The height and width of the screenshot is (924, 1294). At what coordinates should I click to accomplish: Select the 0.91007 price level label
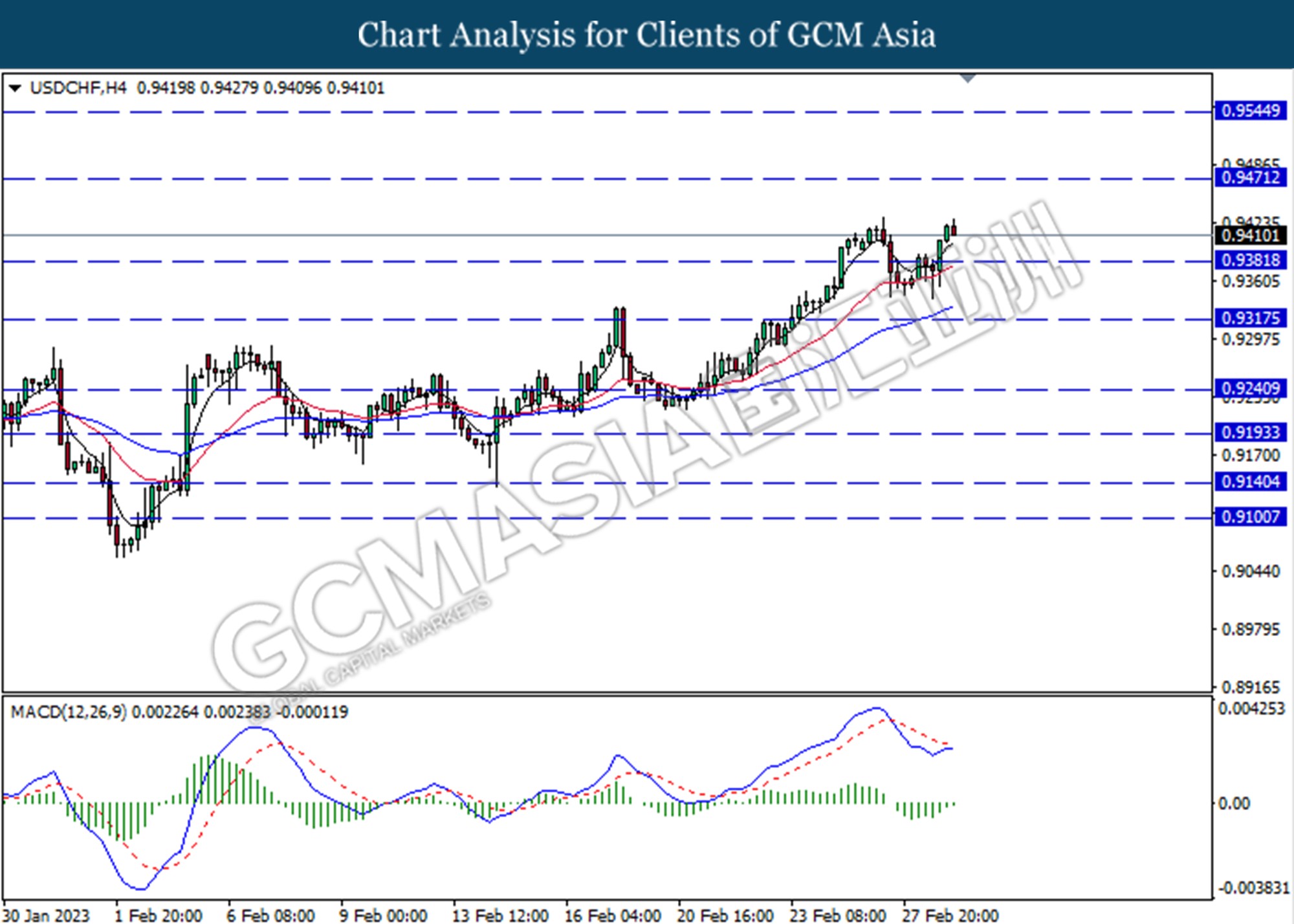(x=1250, y=517)
